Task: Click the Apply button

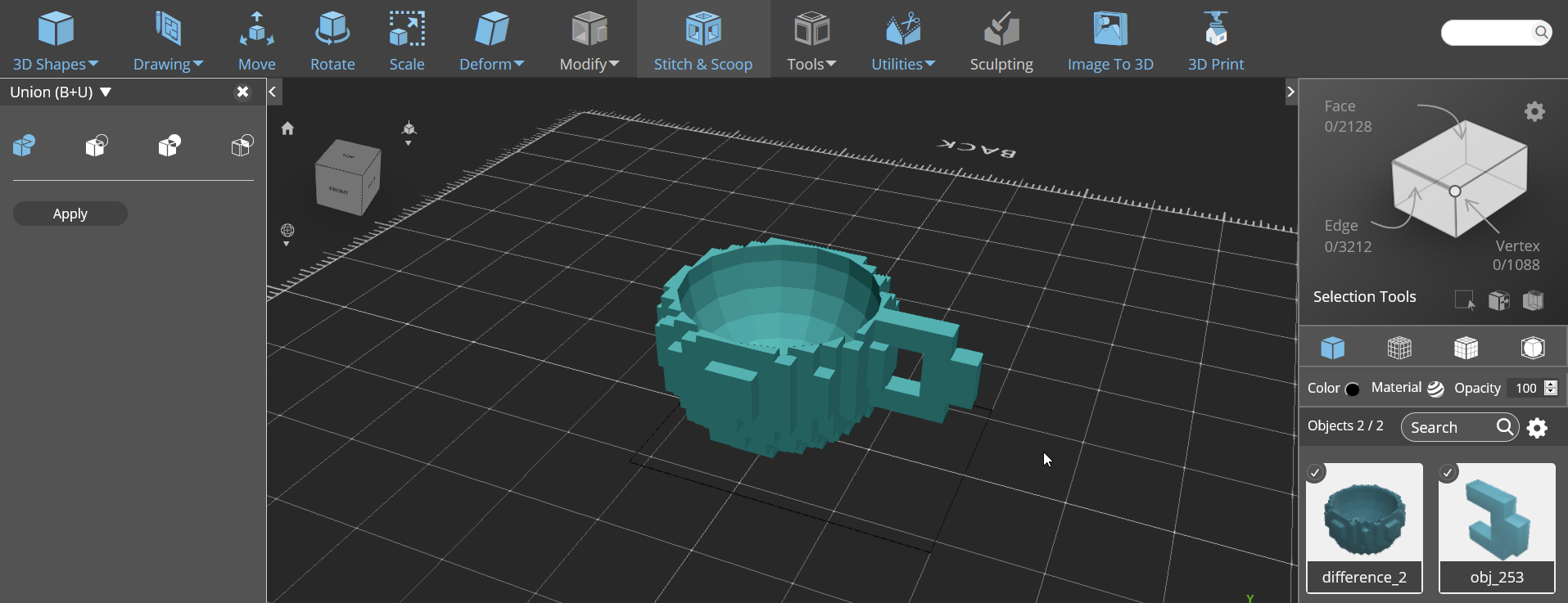Action: coord(70,214)
